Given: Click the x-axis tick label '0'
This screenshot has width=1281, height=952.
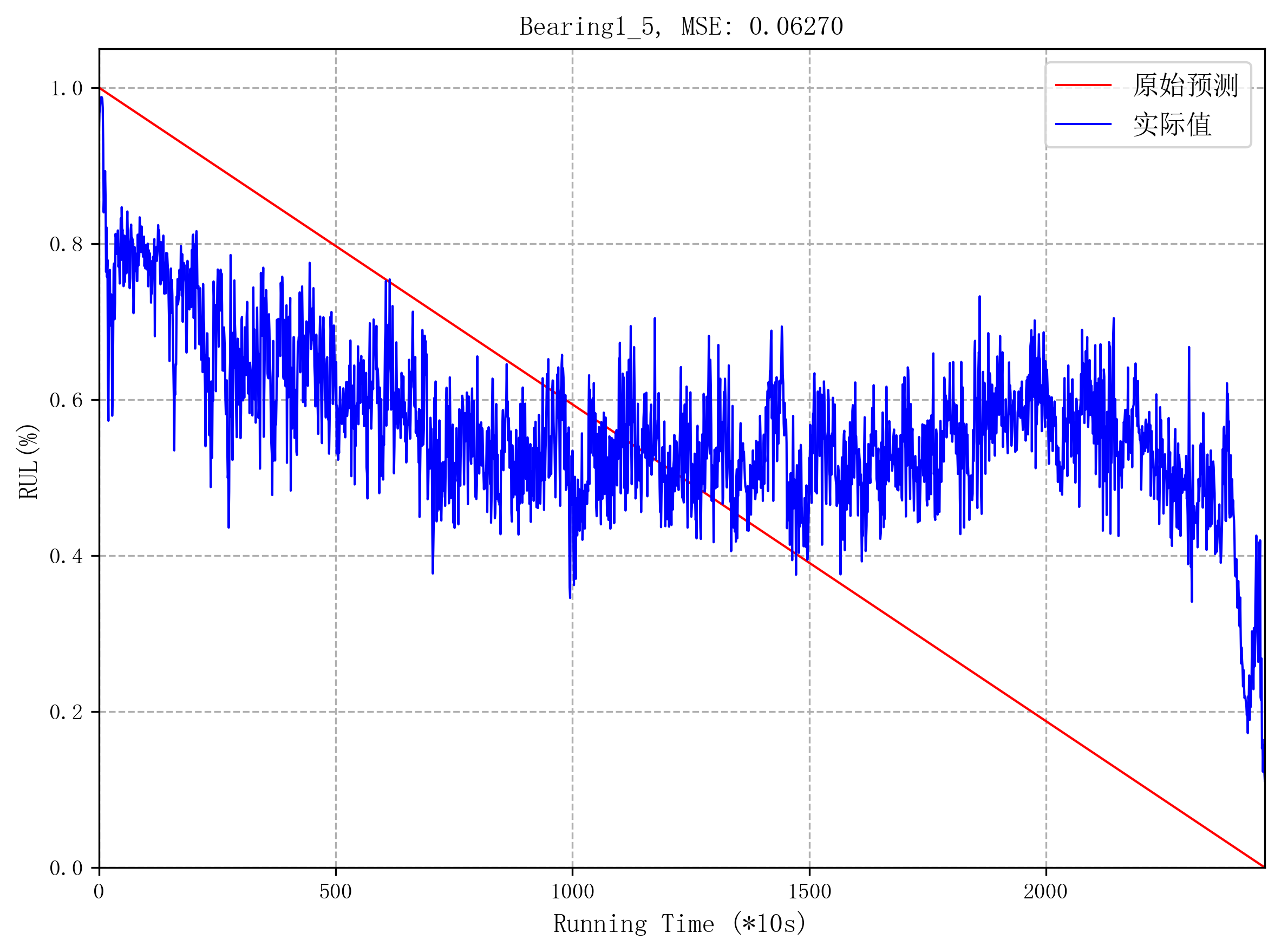Looking at the screenshot, I should [99, 891].
